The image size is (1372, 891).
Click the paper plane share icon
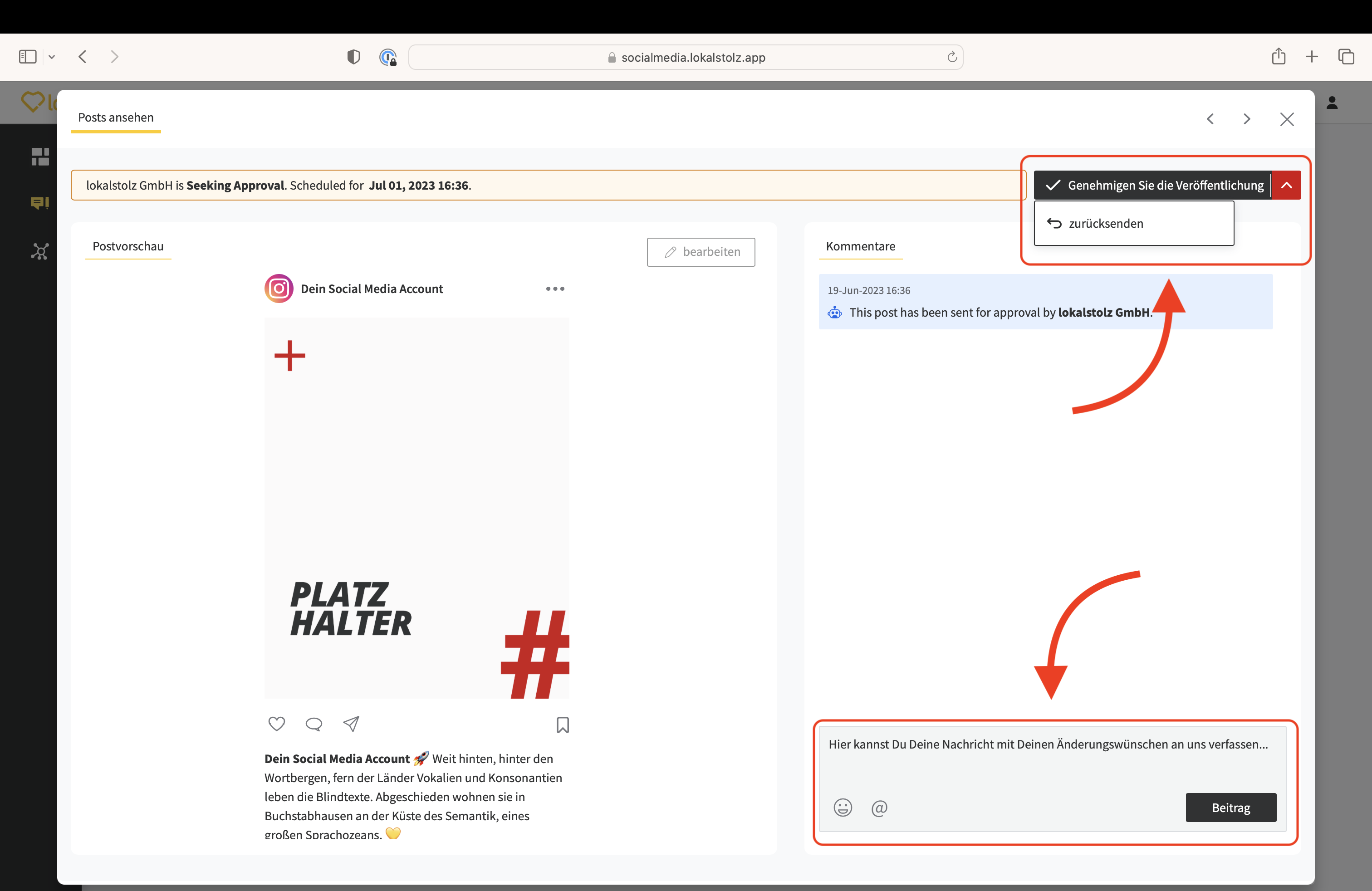[351, 724]
